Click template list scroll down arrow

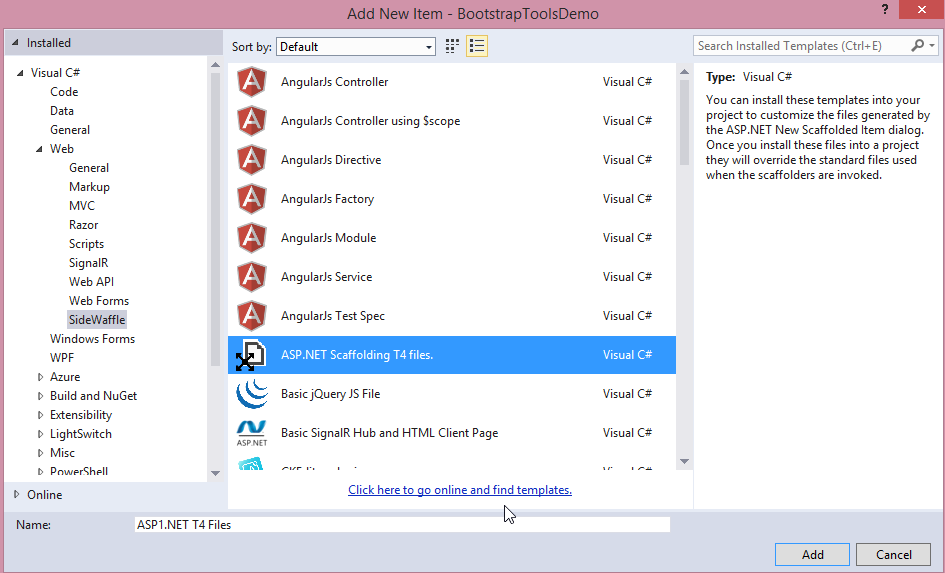point(684,462)
